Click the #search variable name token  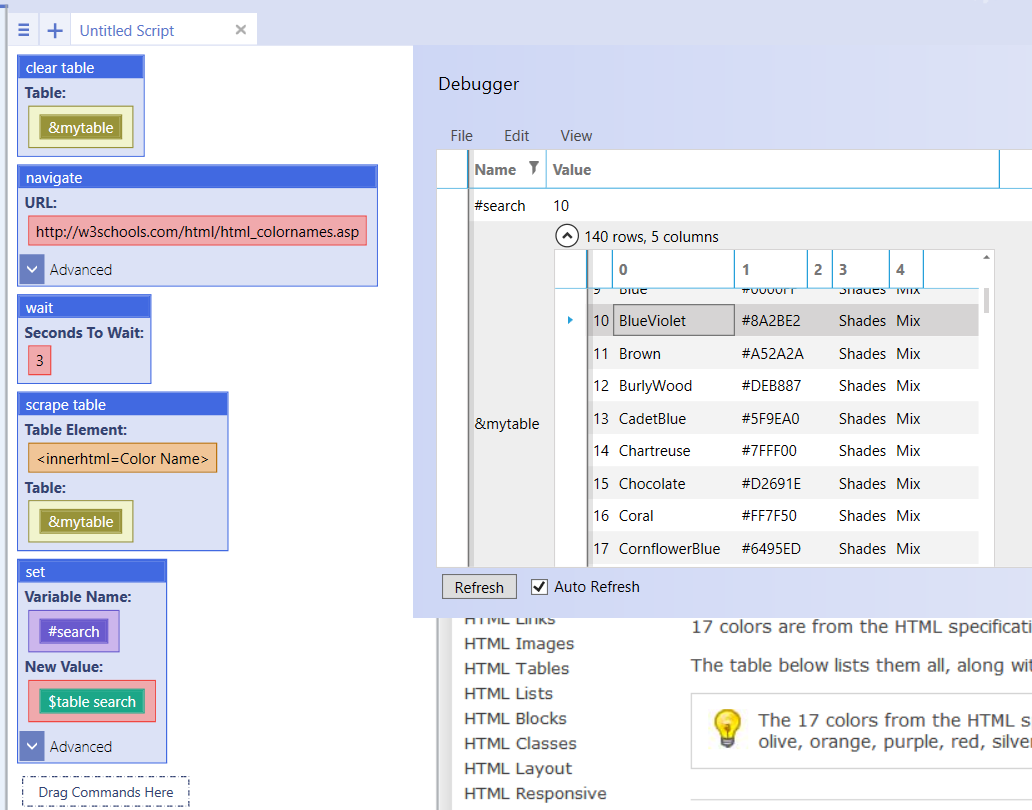coord(74,631)
